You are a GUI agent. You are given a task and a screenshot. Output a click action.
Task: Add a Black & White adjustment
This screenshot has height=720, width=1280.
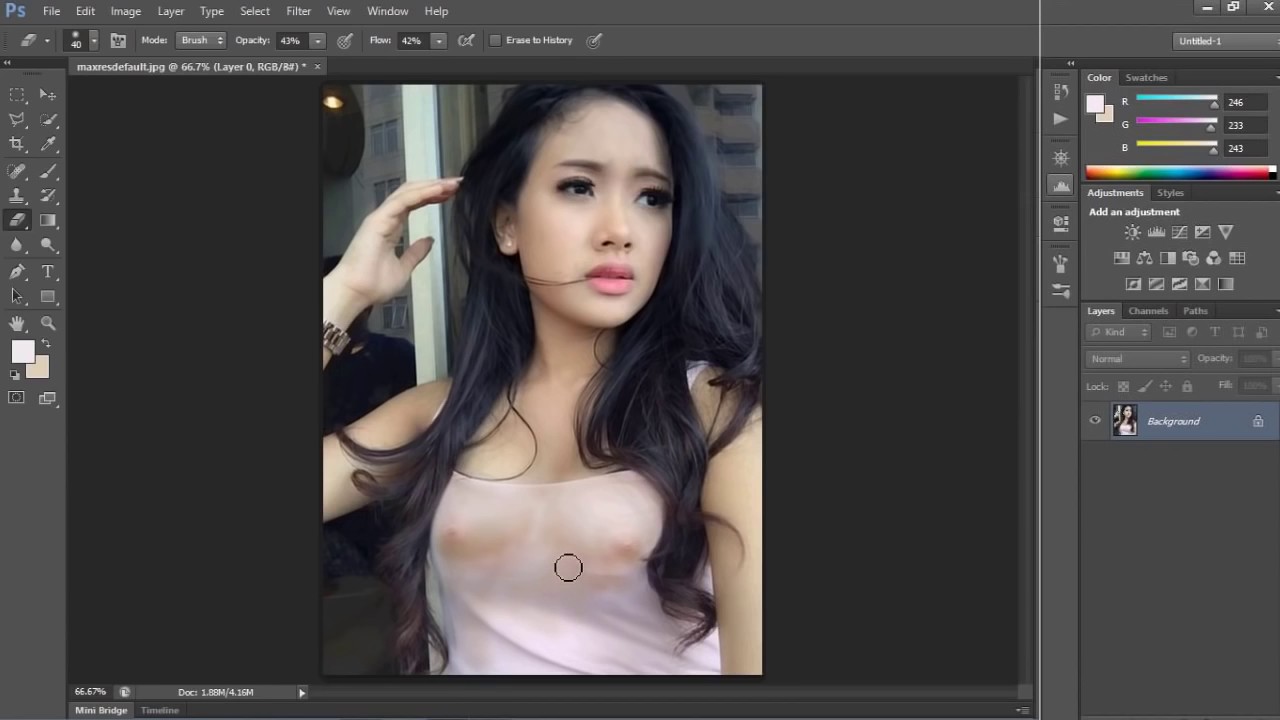[1167, 258]
